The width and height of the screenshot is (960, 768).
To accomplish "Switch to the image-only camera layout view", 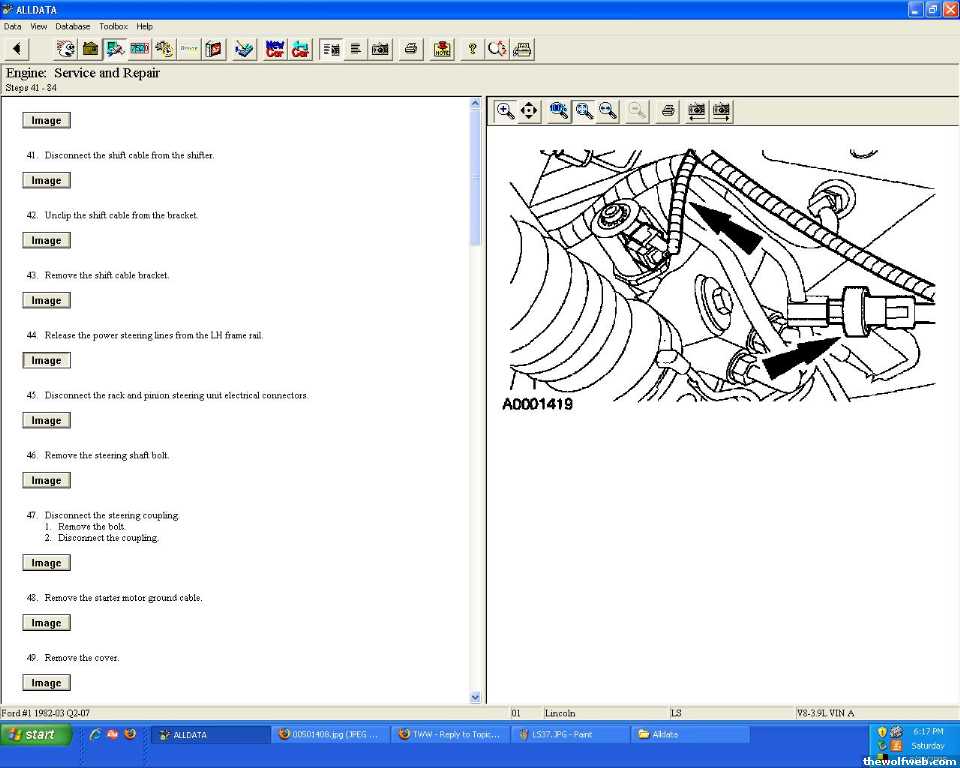I will [380, 48].
